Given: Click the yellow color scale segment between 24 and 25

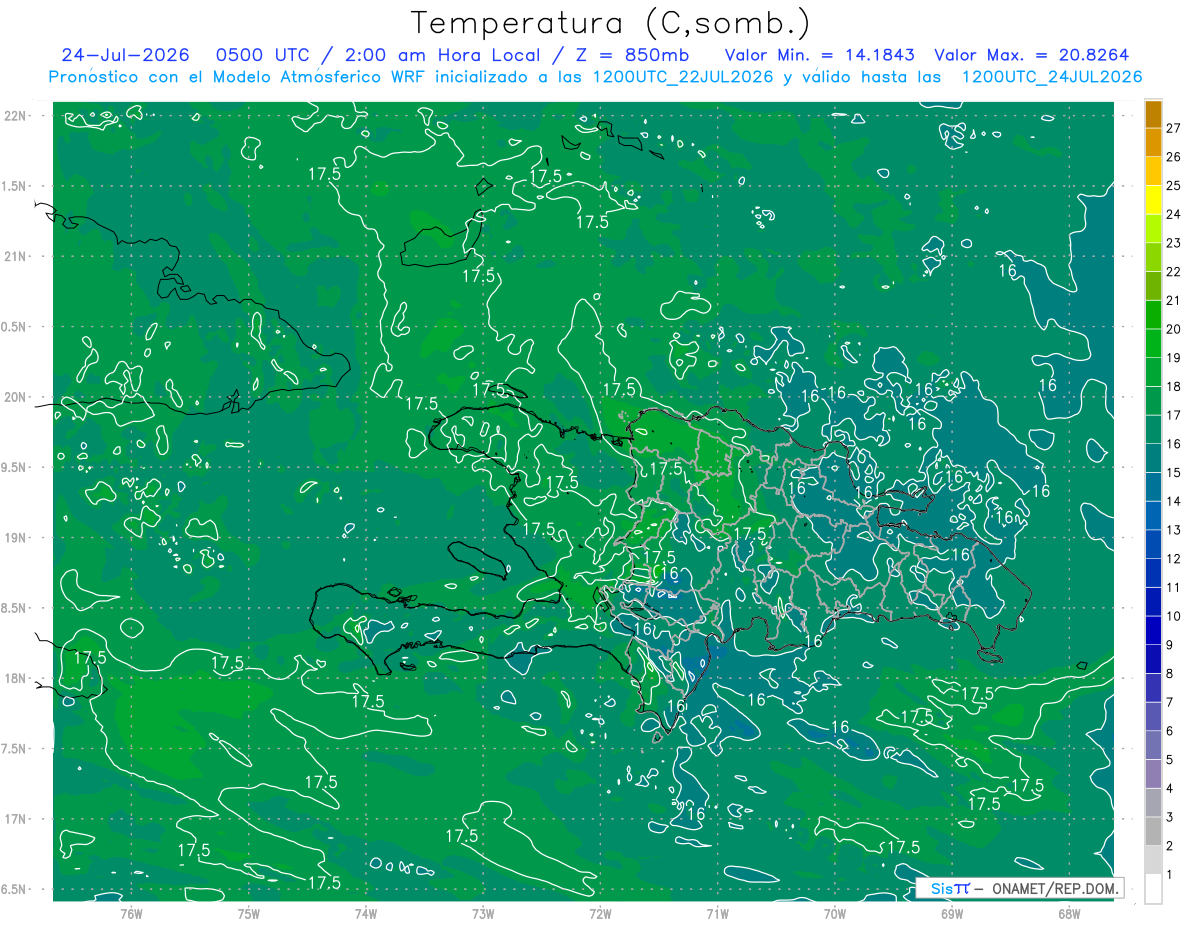Looking at the screenshot, I should (1153, 201).
